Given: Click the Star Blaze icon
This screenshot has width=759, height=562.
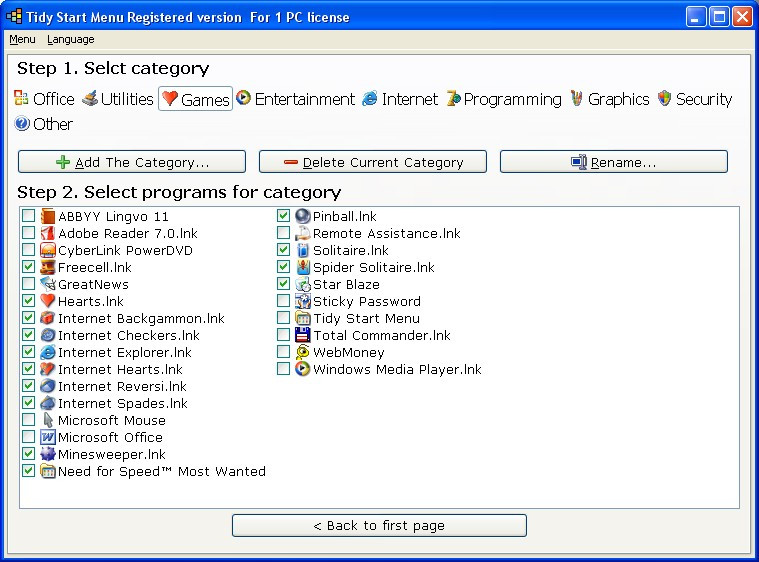Looking at the screenshot, I should click(303, 284).
